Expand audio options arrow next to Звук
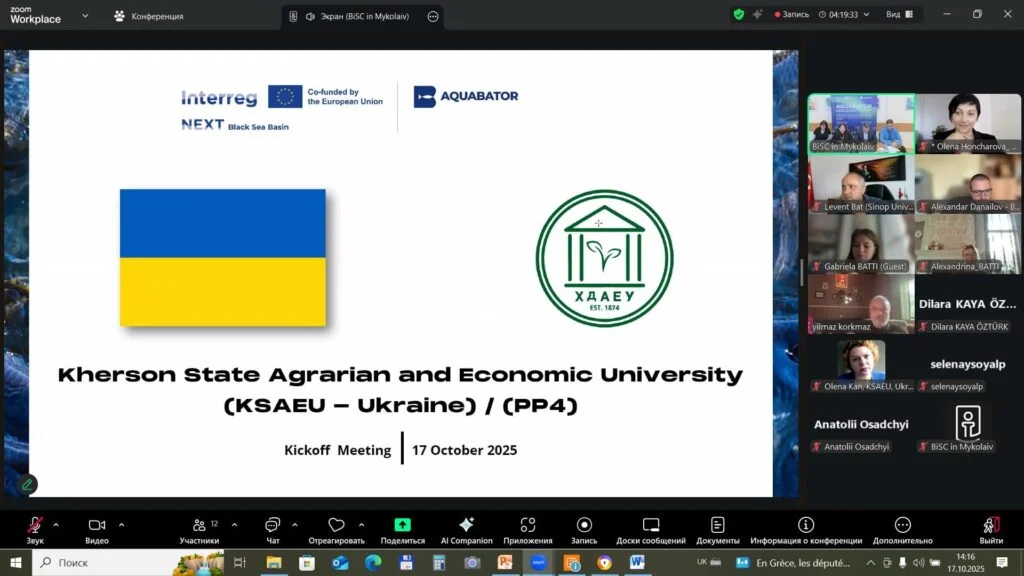 tap(56, 524)
